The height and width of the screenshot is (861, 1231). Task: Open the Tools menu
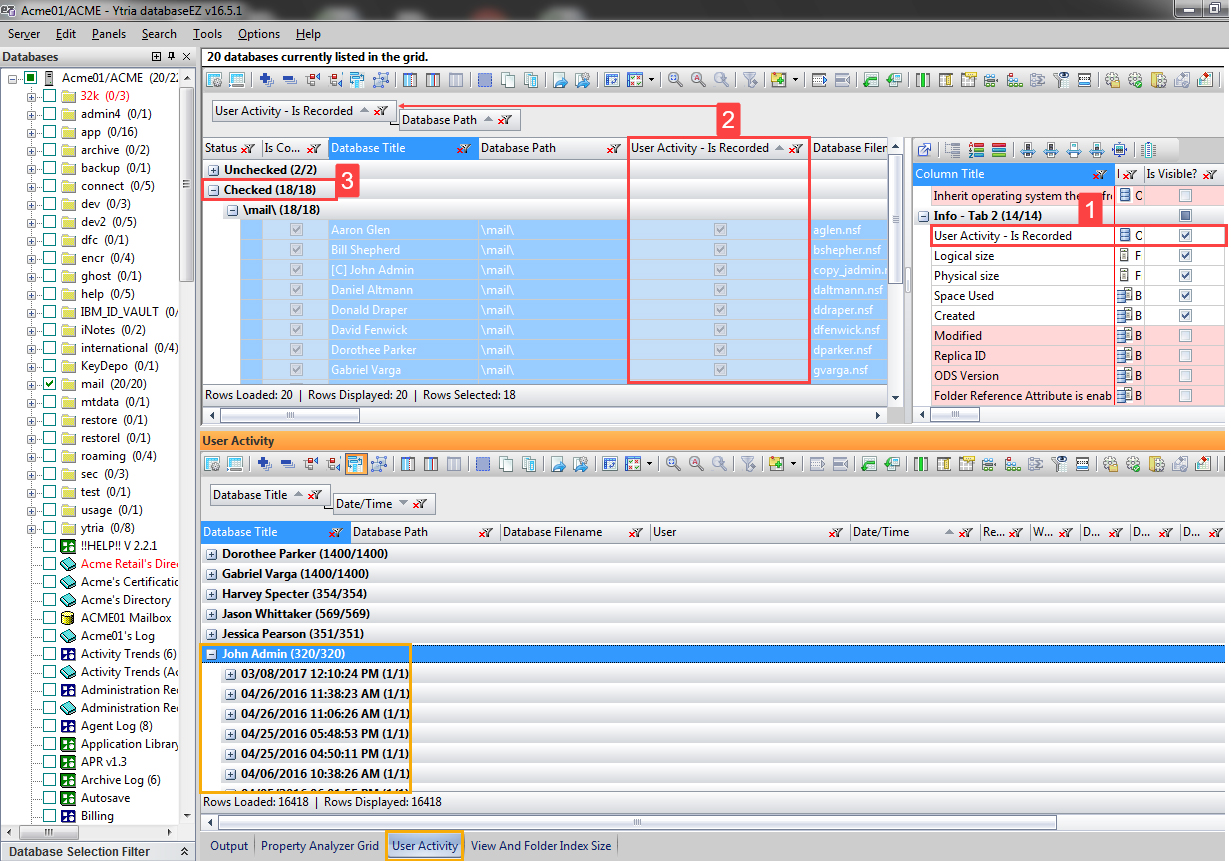(x=207, y=34)
